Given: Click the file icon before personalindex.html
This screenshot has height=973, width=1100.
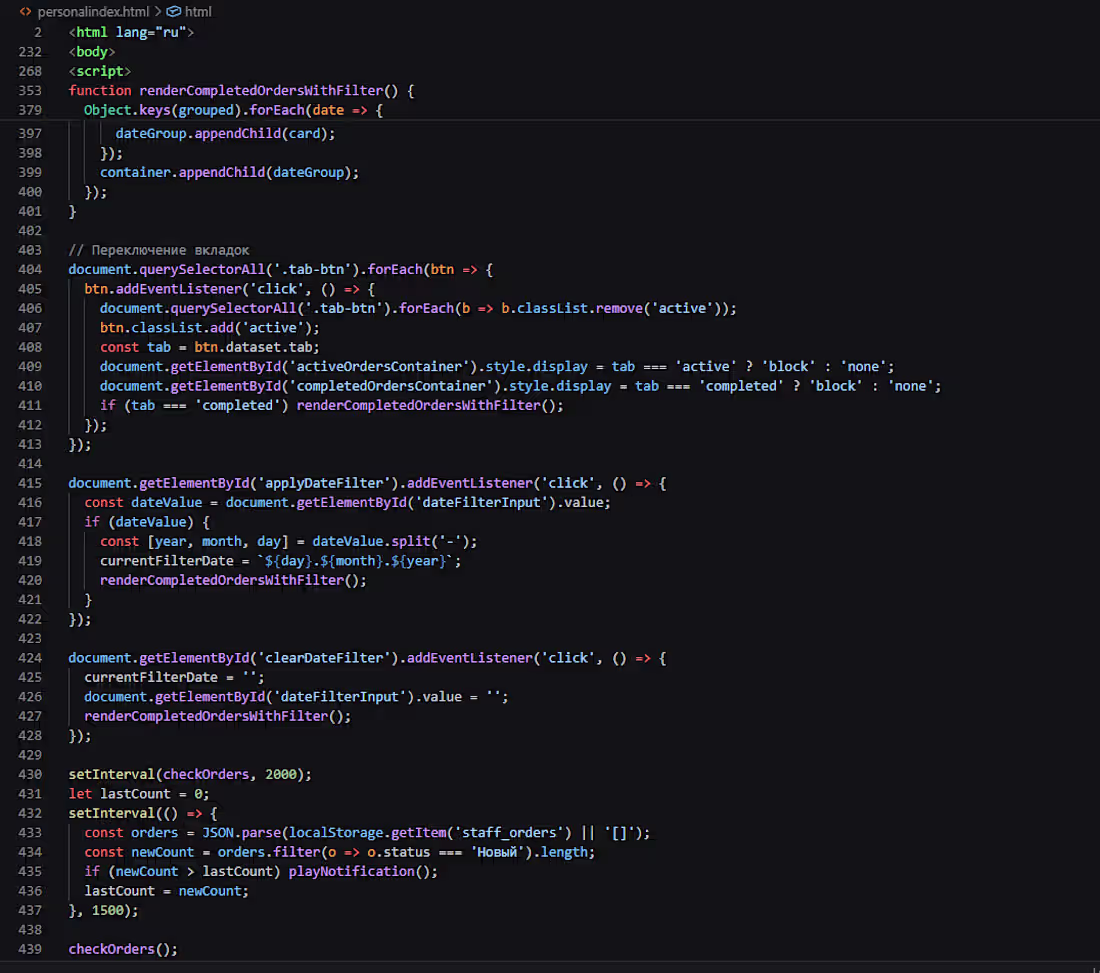Looking at the screenshot, I should [x=25, y=11].
